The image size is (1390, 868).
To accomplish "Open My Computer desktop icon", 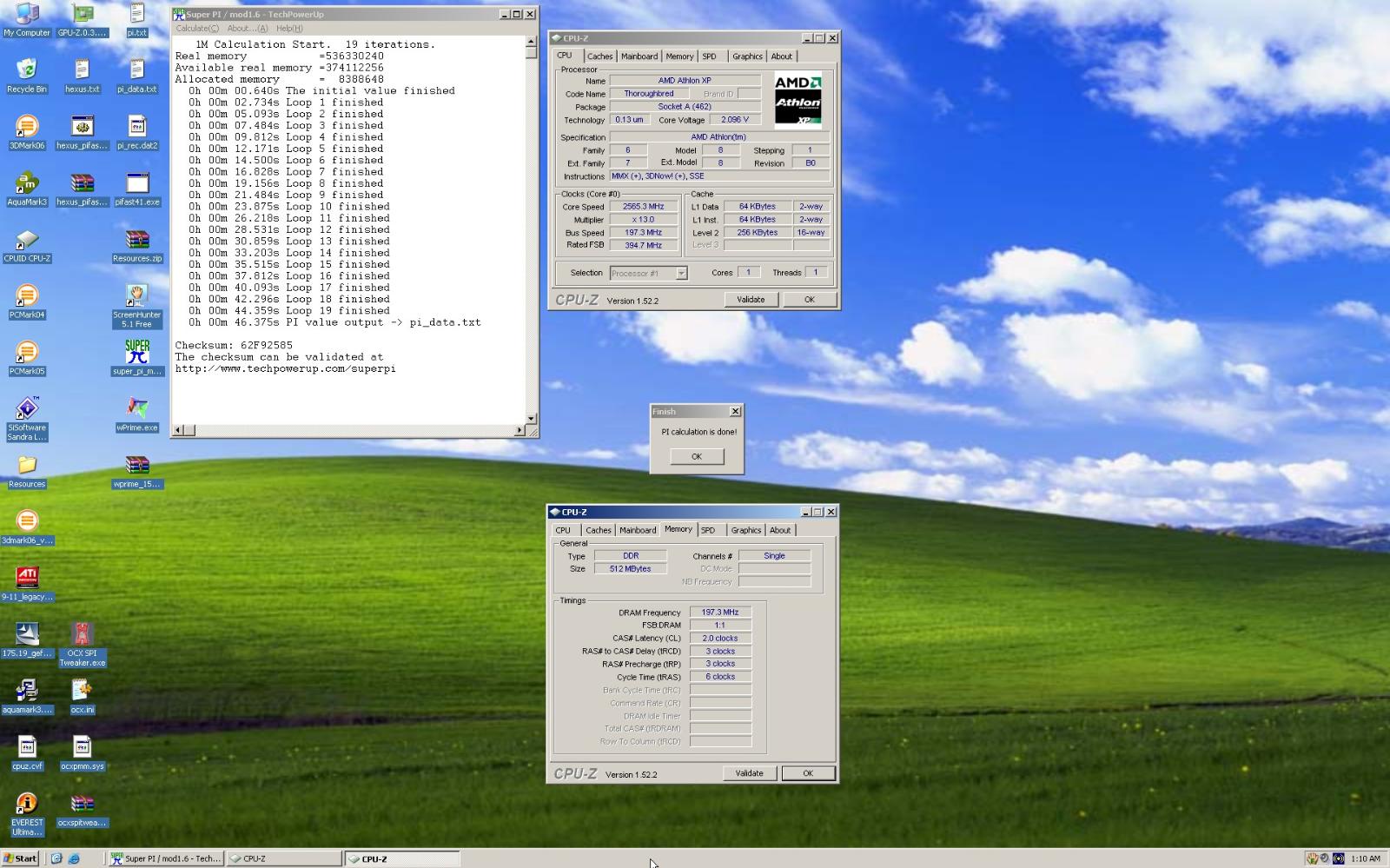I will (27, 19).
